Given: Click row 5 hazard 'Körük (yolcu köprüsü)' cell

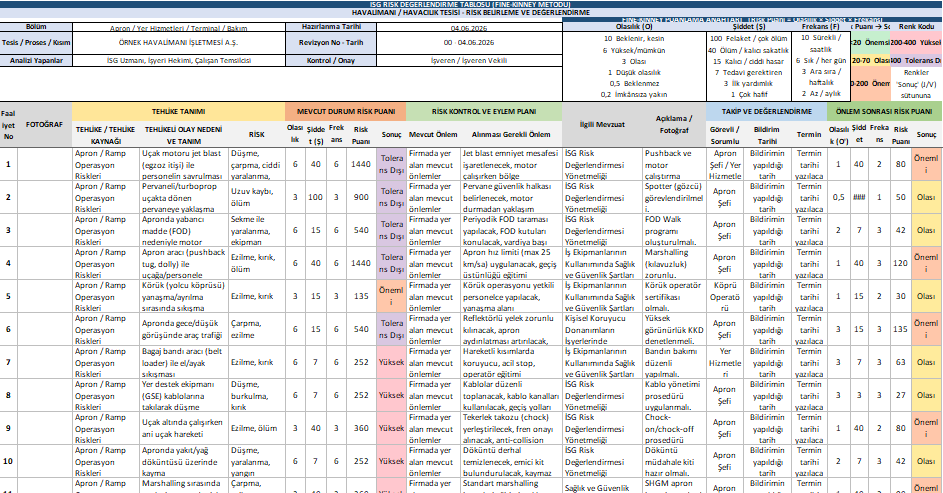Looking at the screenshot, I should (x=184, y=296).
